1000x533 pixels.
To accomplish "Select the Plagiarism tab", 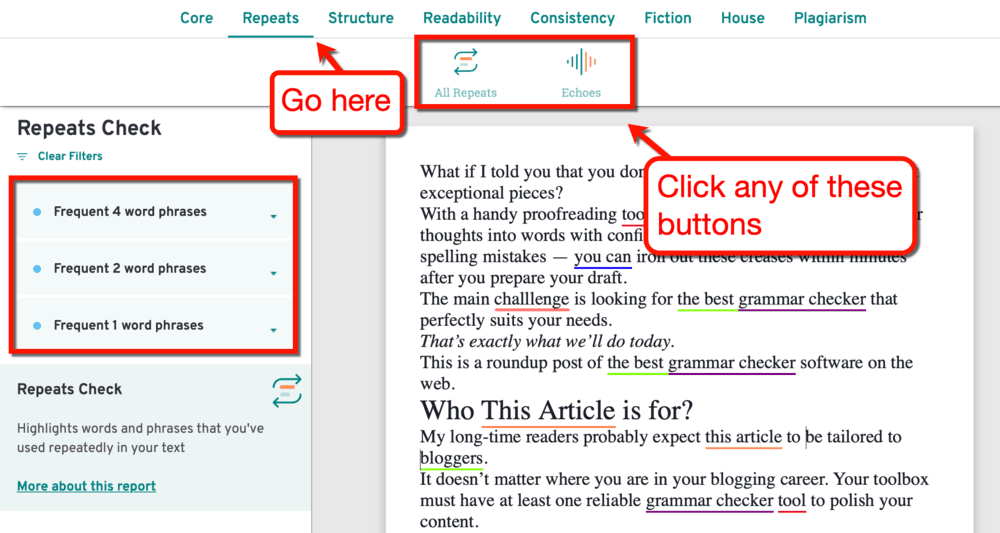I will coord(830,18).
